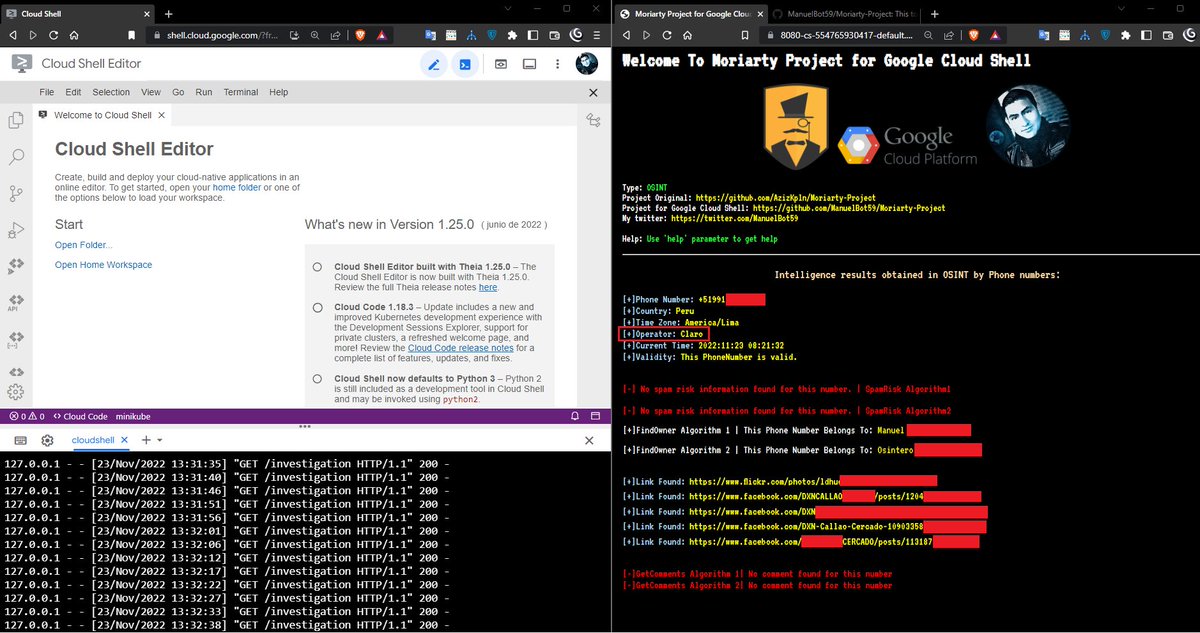Image resolution: width=1200 pixels, height=633 pixels.
Task: Click the Open Home Workspace link
Action: point(104,265)
